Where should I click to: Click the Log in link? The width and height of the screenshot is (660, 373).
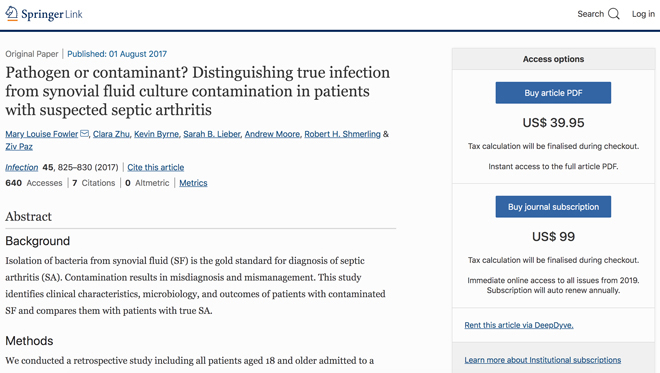pos(643,14)
